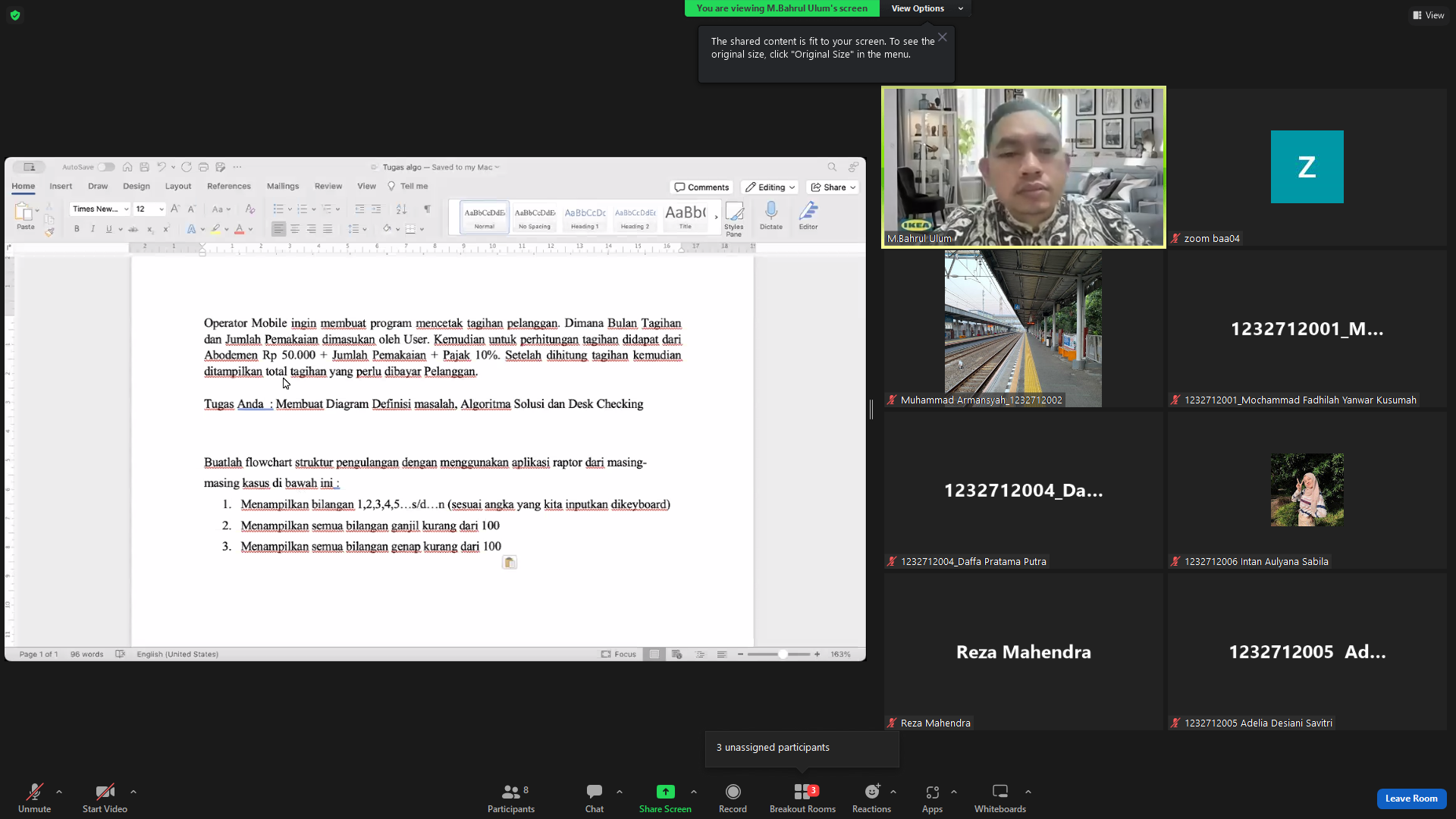Open the Zoom Chat panel
Viewport: 1456px width, 819px height.
(595, 798)
